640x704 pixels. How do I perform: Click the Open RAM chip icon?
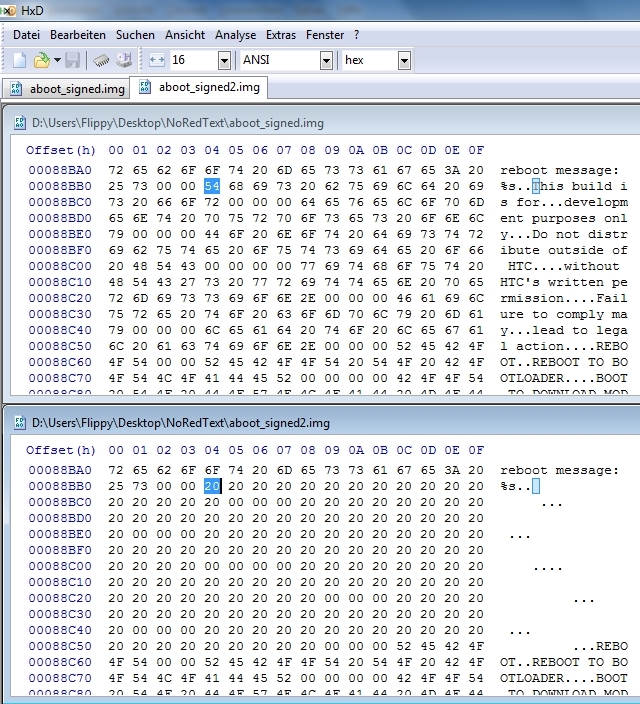(x=101, y=60)
